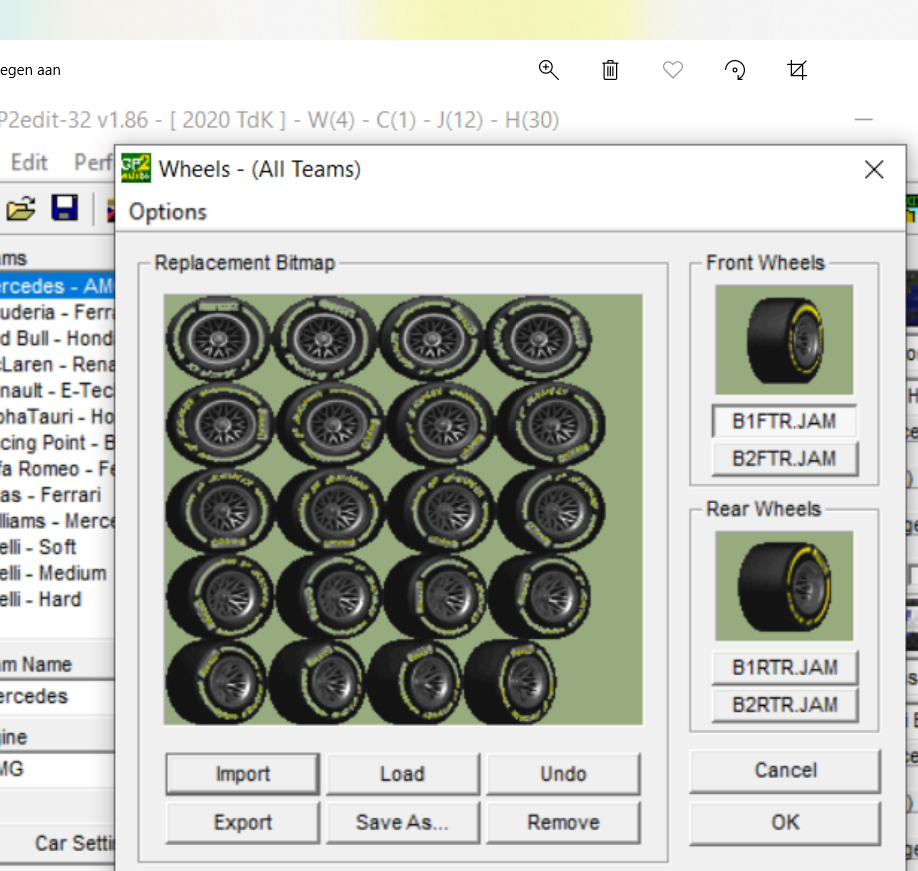Click the blue floppy disk save icon
This screenshot has height=871, width=918.
pyautogui.click(x=65, y=209)
